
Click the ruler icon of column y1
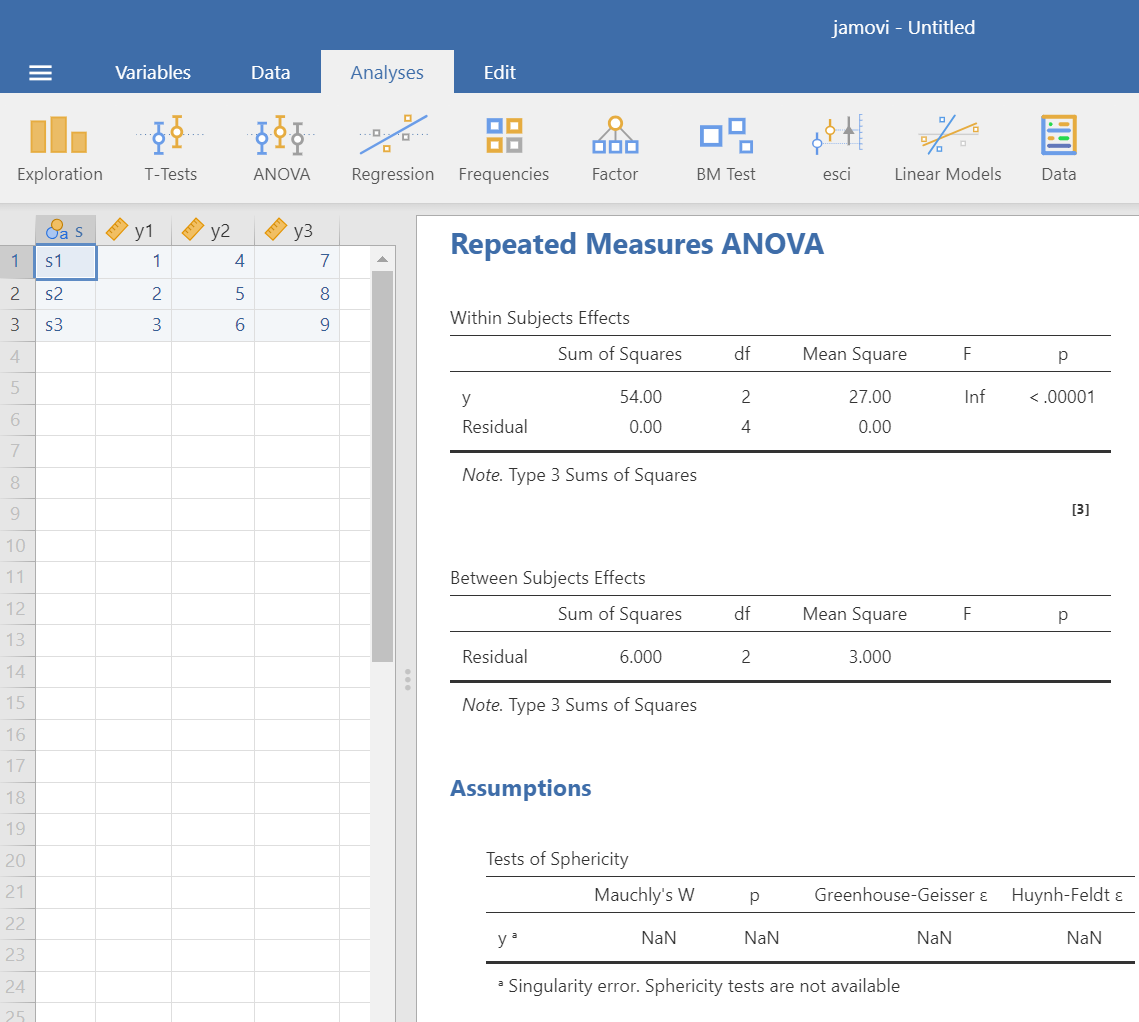tap(117, 230)
